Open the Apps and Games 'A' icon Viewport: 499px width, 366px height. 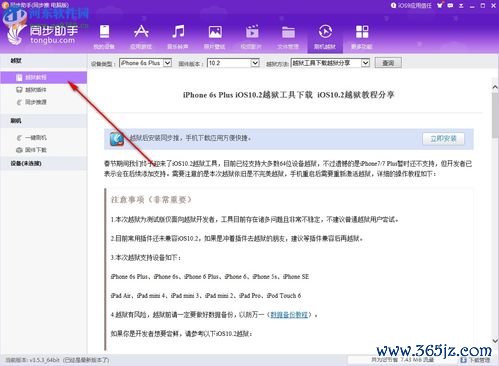[141, 37]
